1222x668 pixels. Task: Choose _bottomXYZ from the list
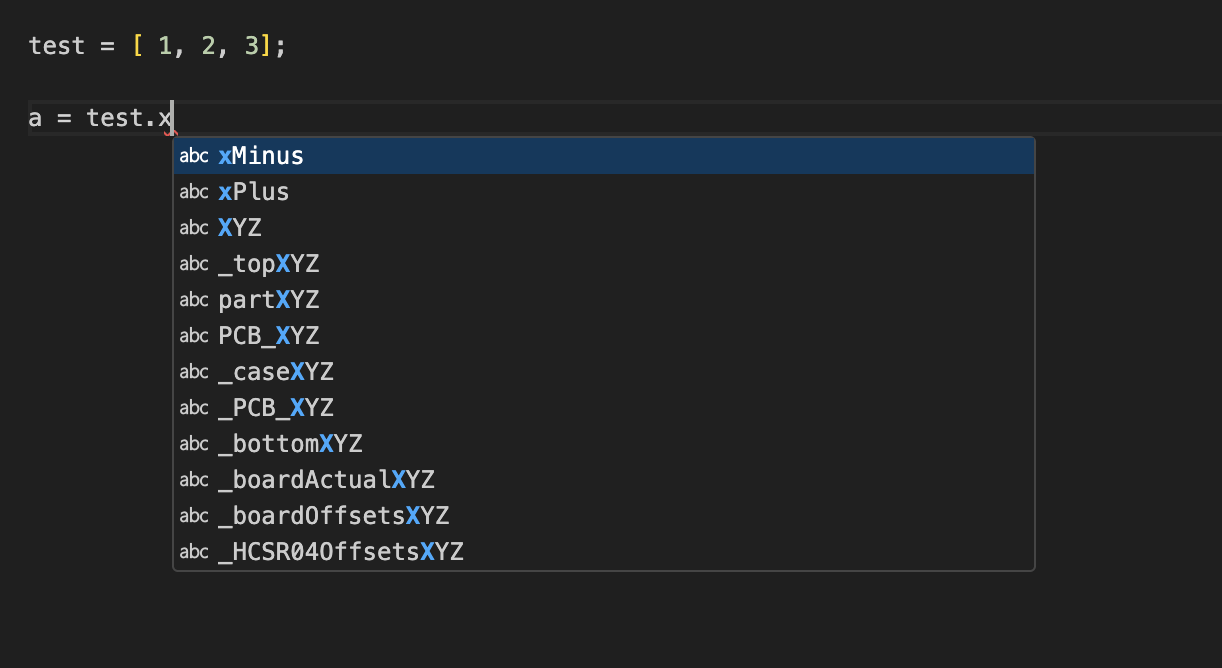click(x=290, y=444)
